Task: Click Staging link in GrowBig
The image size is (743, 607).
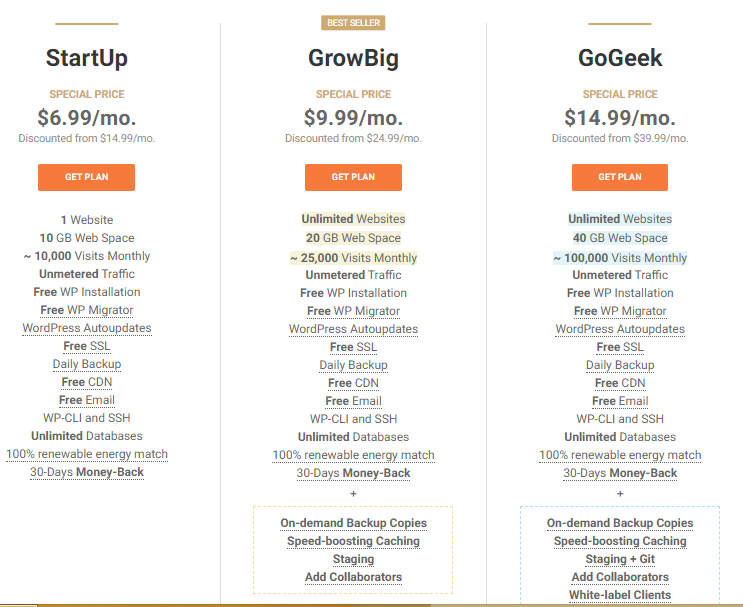Action: pyautogui.click(x=353, y=559)
